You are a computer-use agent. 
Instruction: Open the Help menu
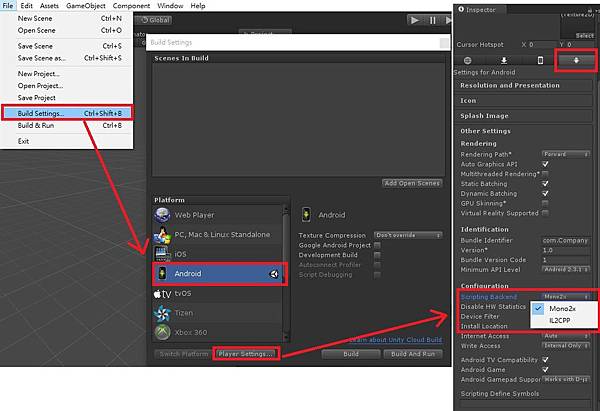tap(198, 6)
